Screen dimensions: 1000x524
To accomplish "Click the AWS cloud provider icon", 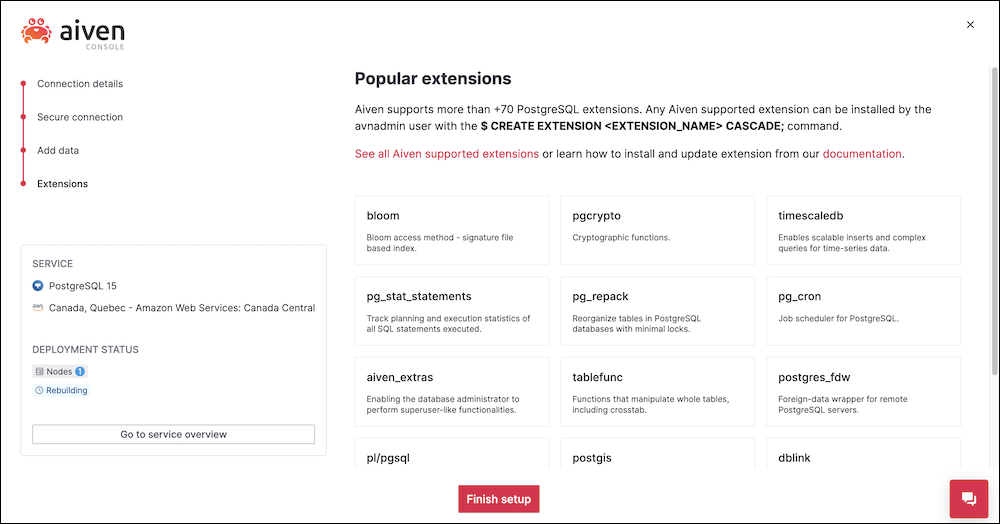I will point(38,307).
